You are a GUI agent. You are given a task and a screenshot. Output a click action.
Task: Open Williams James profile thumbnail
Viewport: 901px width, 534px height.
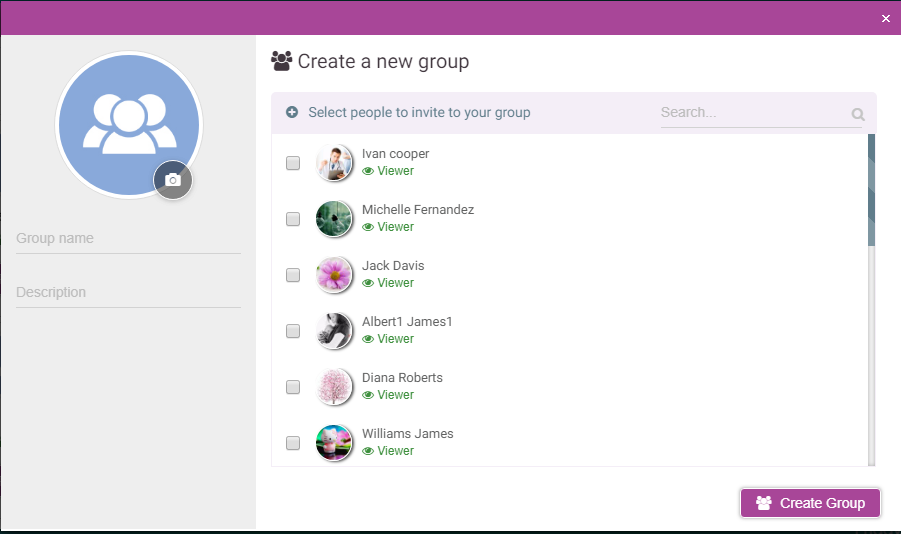(334, 443)
